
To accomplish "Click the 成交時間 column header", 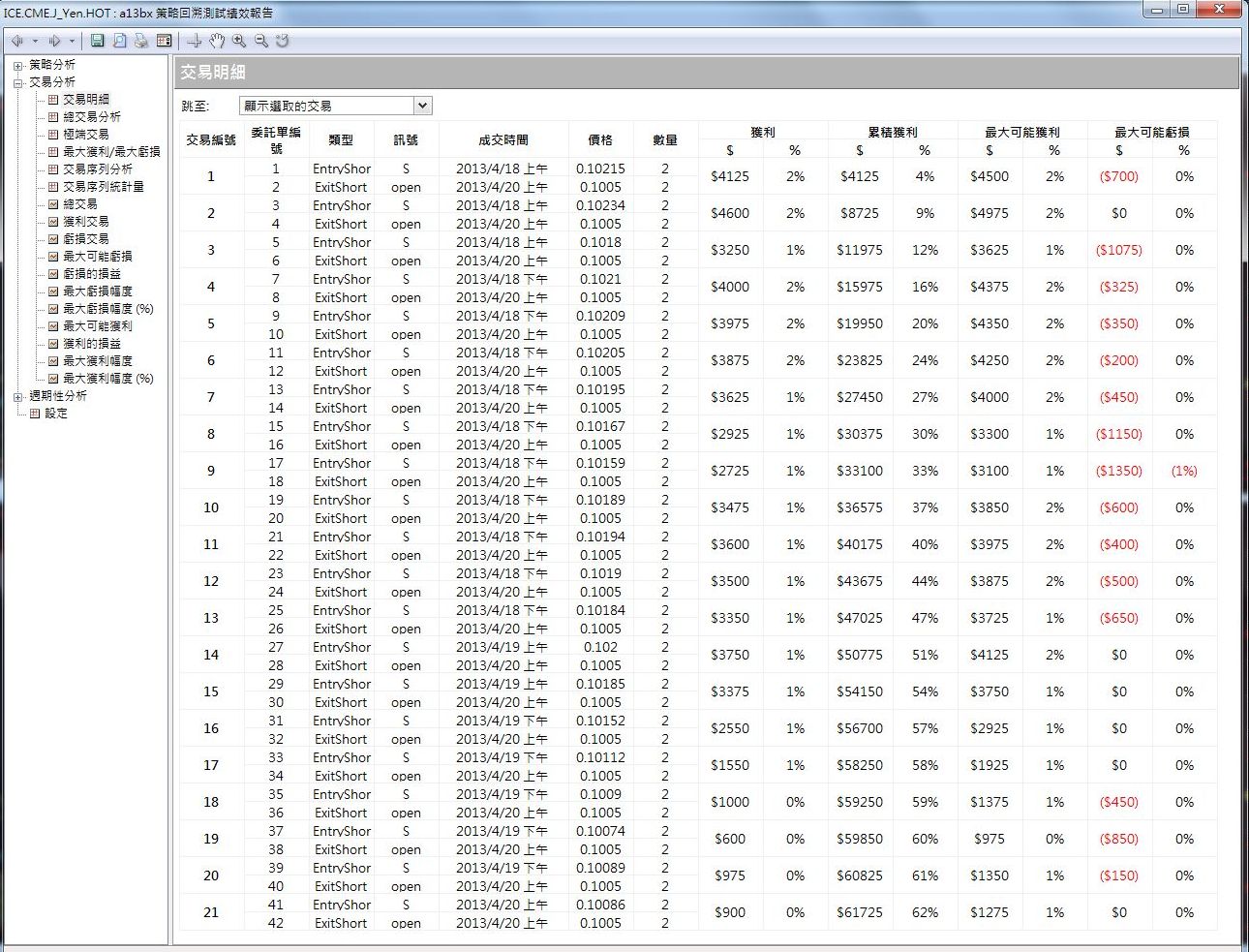I will pyautogui.click(x=503, y=140).
